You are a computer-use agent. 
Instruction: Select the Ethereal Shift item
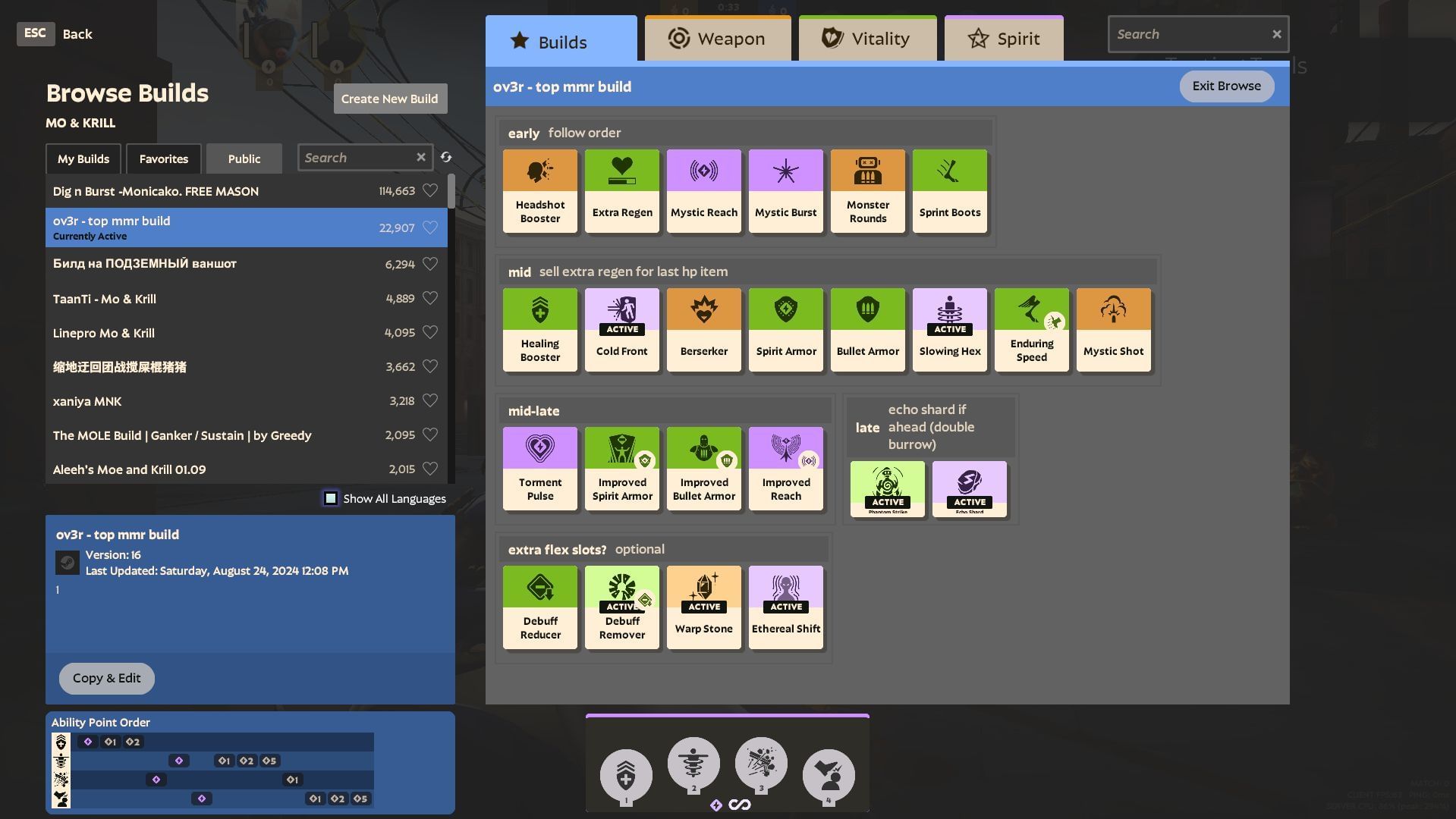point(785,607)
